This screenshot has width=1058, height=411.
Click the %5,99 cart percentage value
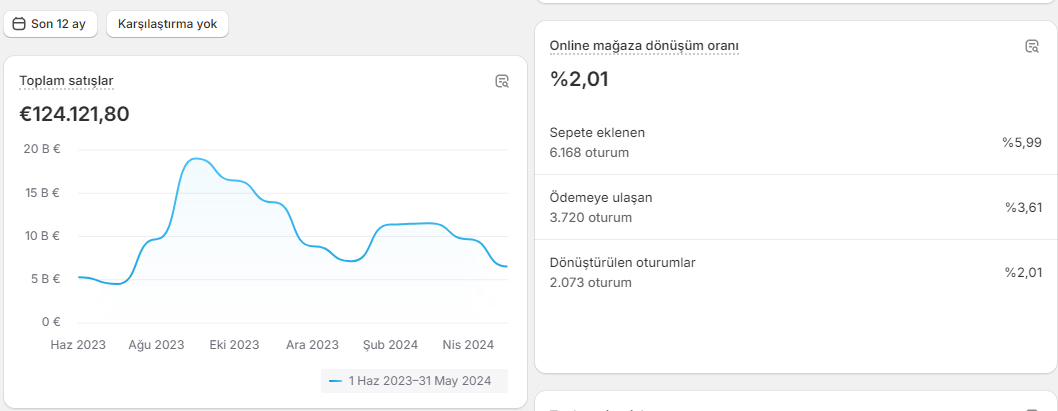click(1022, 142)
